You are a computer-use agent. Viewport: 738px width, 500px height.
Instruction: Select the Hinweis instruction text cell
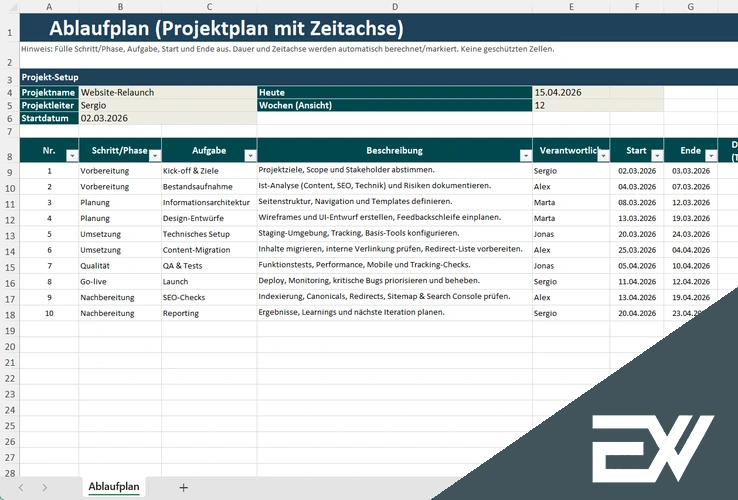coord(378,55)
